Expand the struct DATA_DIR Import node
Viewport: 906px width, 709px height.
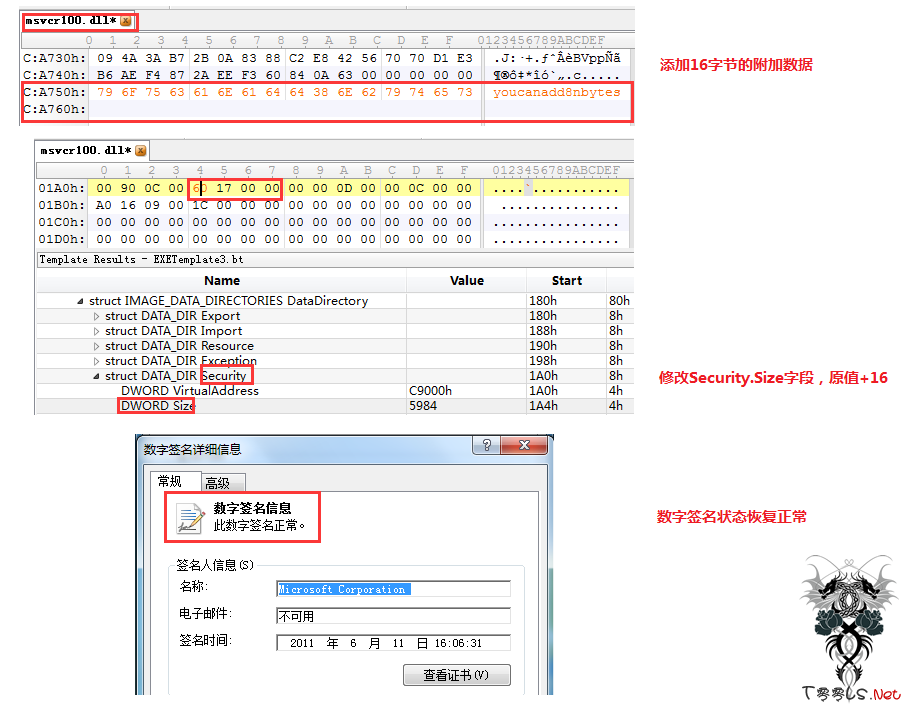97,331
